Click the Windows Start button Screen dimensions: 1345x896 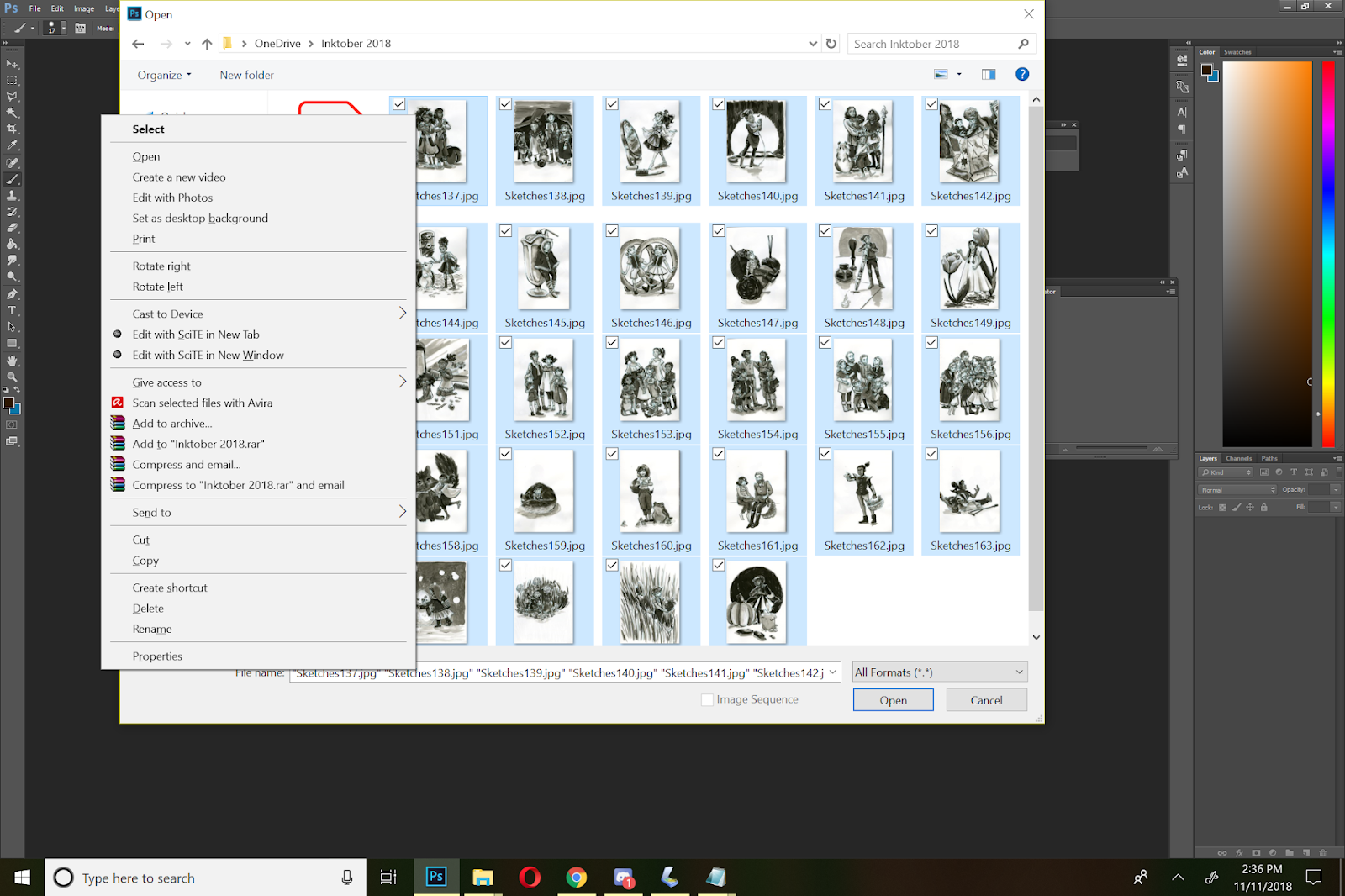[x=23, y=878]
